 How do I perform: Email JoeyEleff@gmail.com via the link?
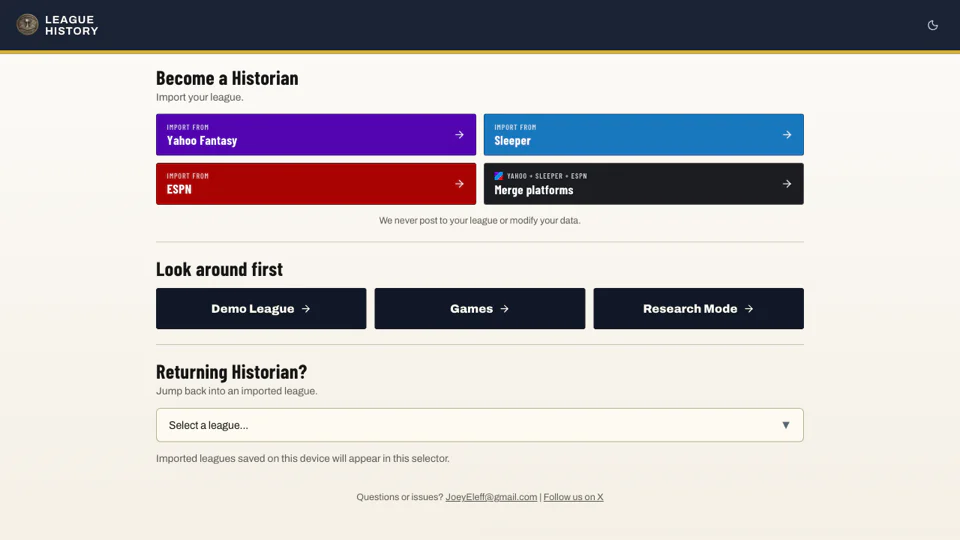(x=491, y=497)
